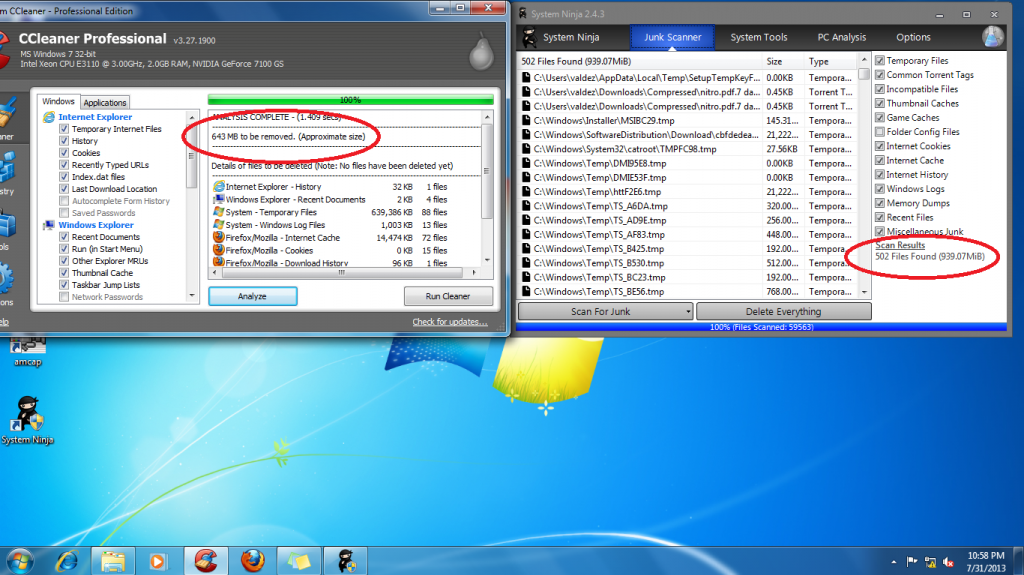Click the Run Cleaner button
The image size is (1024, 575).
(x=449, y=296)
